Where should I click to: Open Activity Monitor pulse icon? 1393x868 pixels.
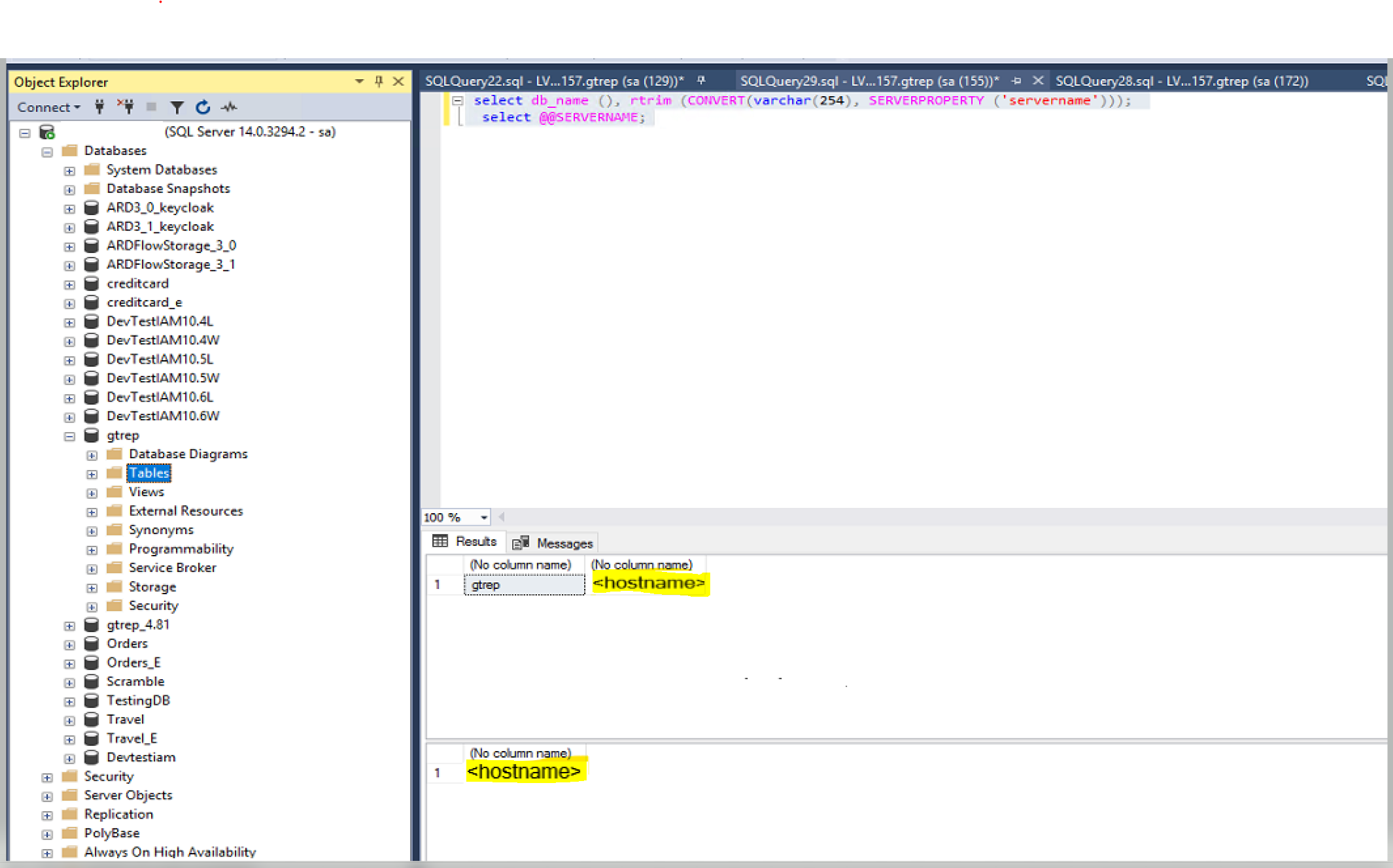click(x=229, y=107)
